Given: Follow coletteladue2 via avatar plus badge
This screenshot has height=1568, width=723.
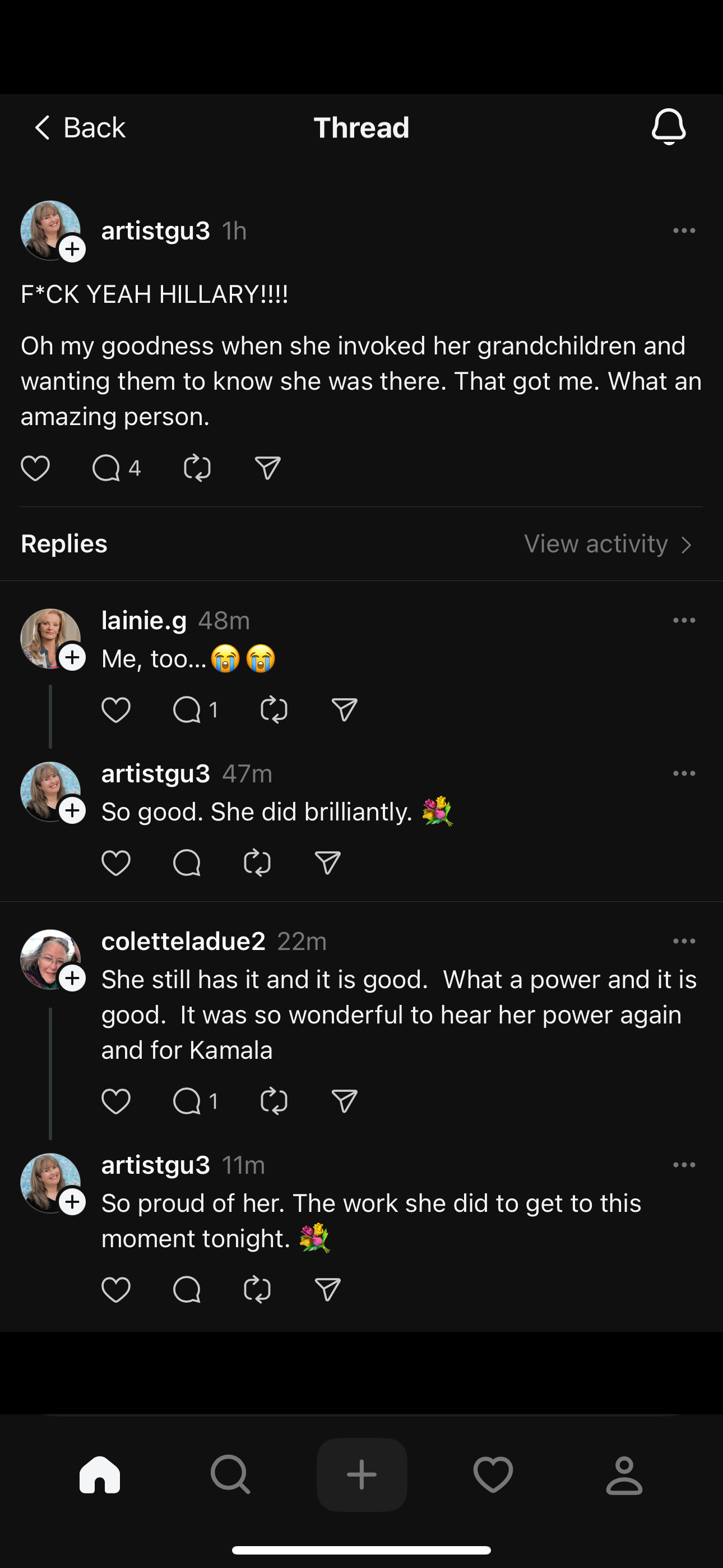Looking at the screenshot, I should (72, 978).
